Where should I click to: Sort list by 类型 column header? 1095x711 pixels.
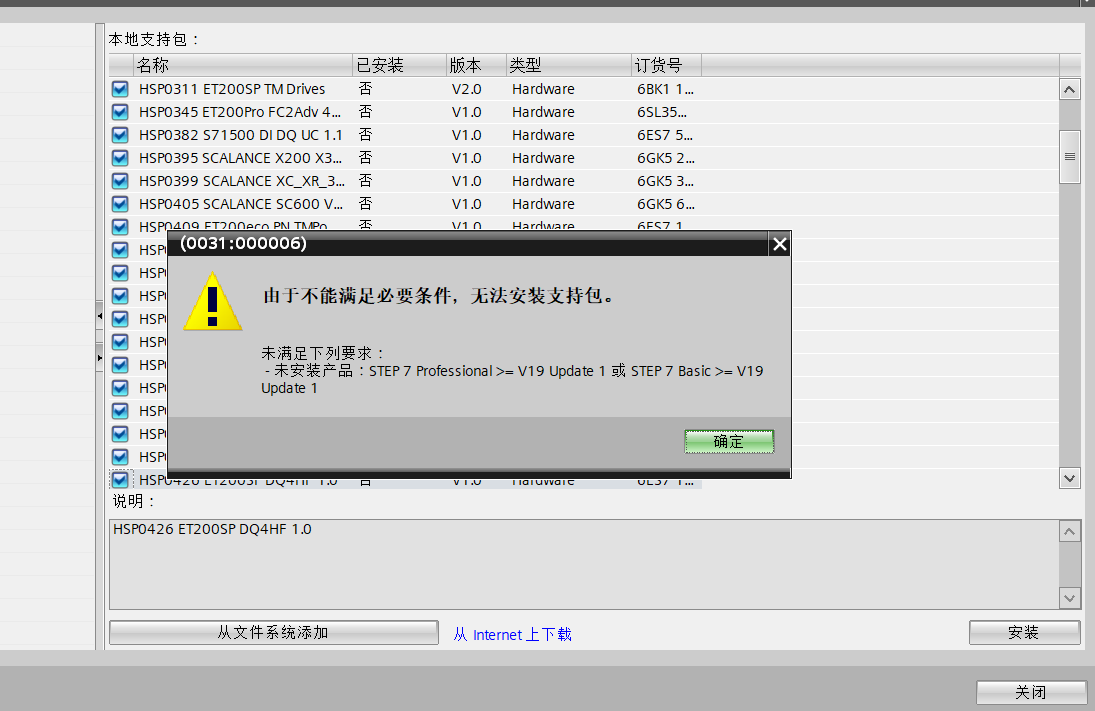tap(569, 66)
